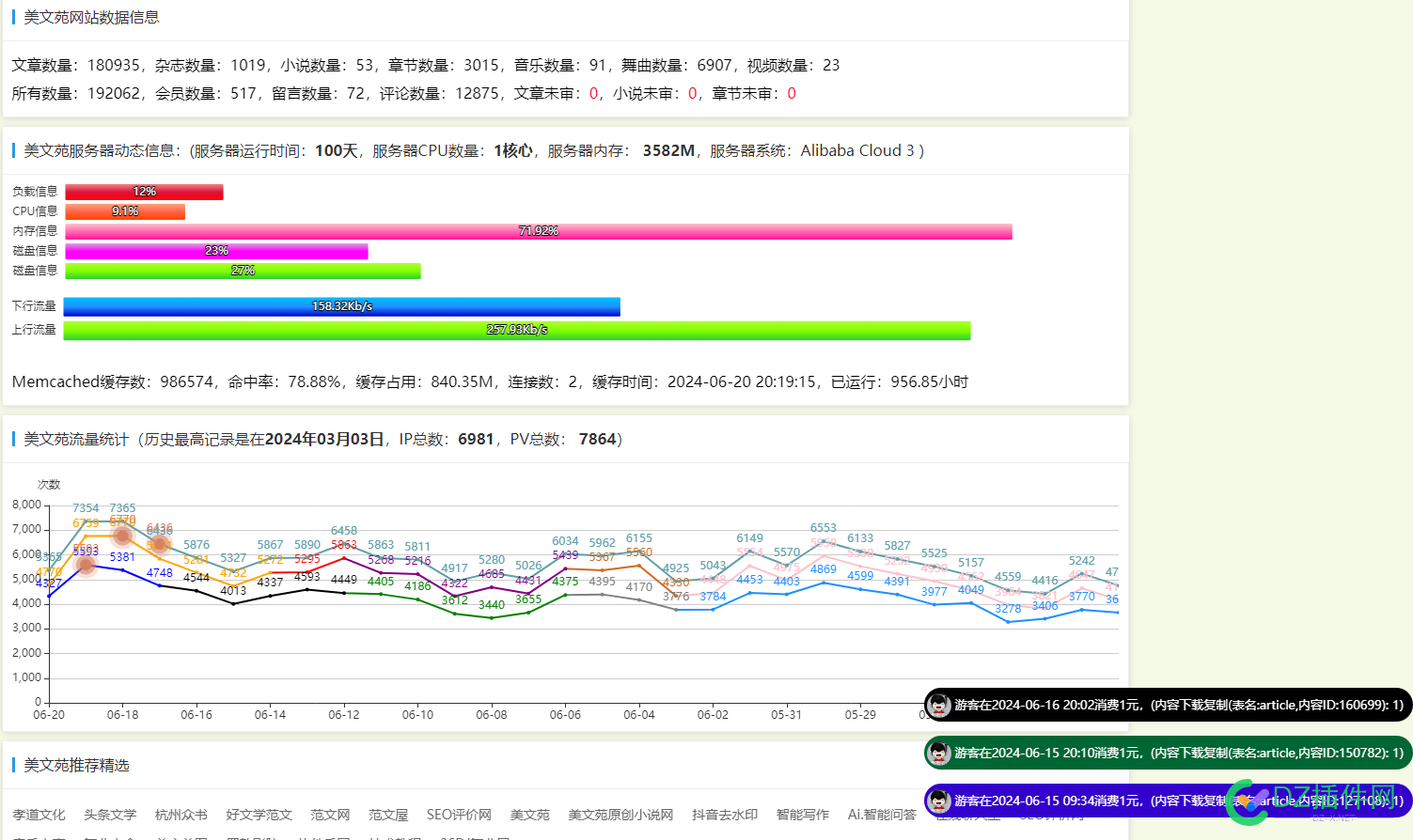Open the 美文苑 link in recommendations
Viewport: 1413px width, 840px height.
[530, 815]
